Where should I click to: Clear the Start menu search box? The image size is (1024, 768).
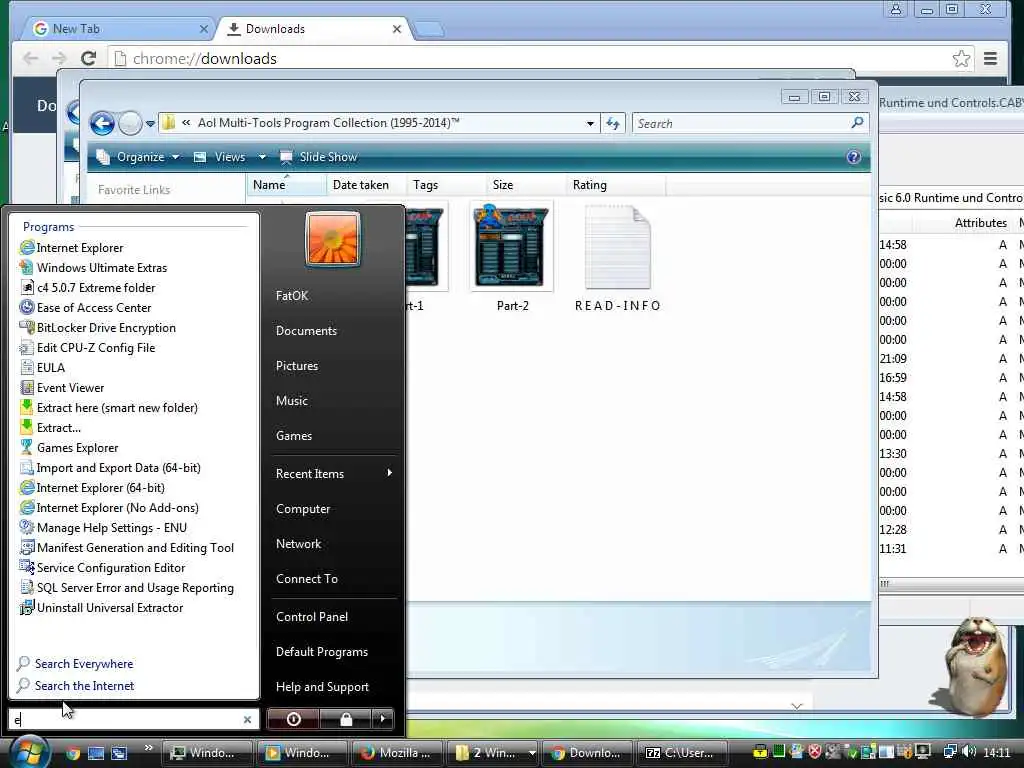click(x=247, y=719)
